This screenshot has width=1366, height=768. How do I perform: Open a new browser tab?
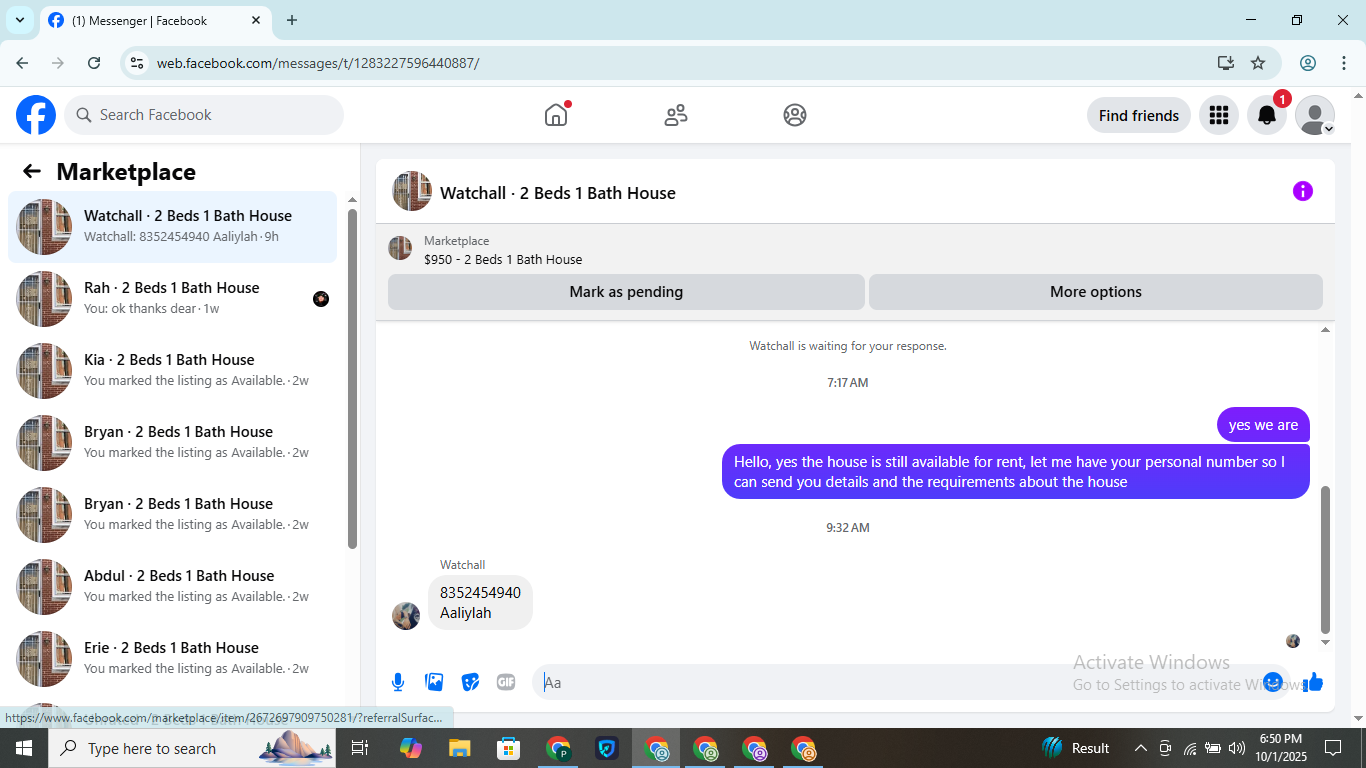click(x=292, y=20)
